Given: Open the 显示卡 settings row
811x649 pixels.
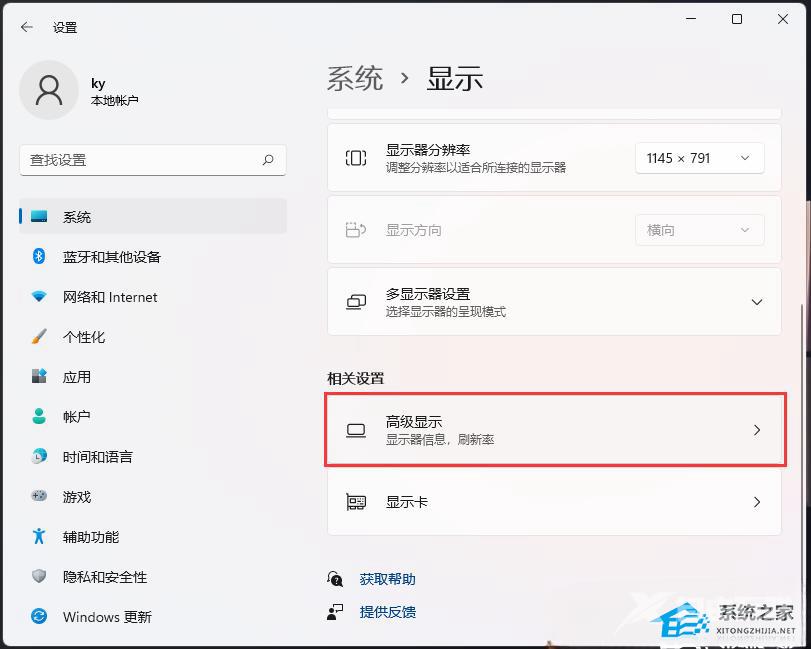Looking at the screenshot, I should coord(554,502).
